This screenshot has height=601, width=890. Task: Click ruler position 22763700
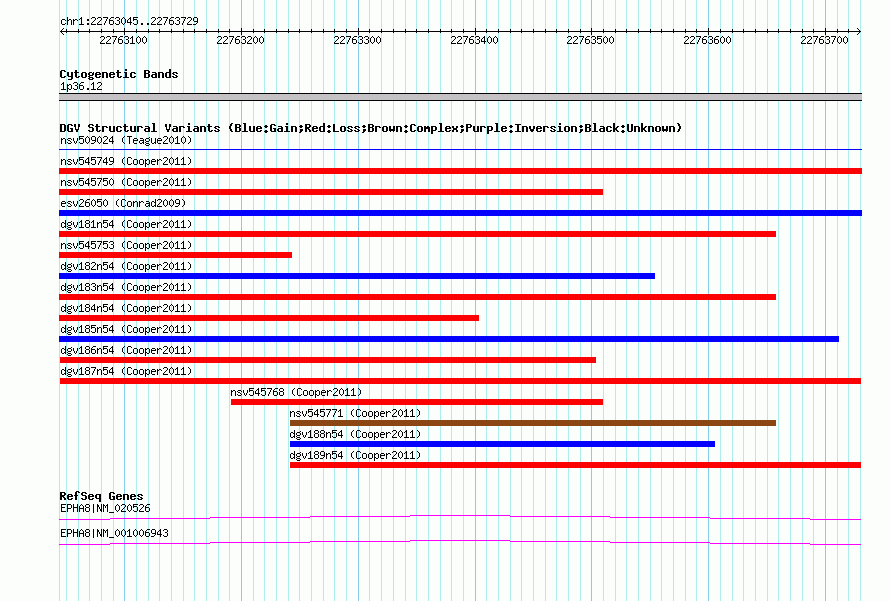click(824, 40)
